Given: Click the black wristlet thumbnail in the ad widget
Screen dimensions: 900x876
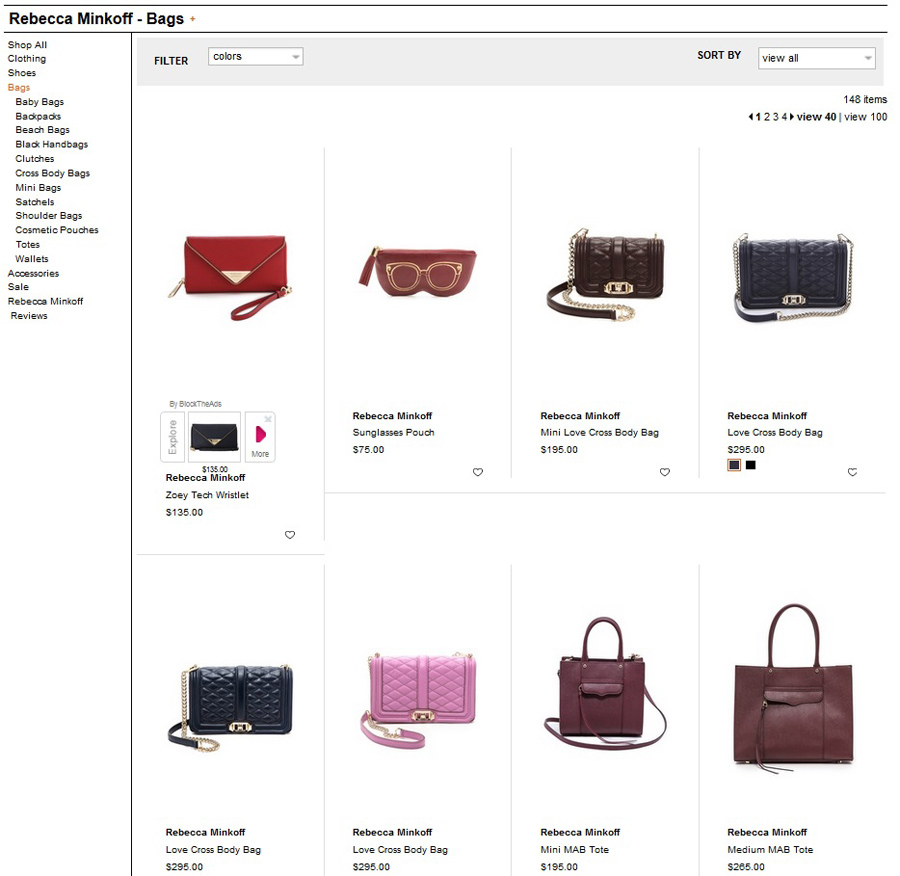Looking at the screenshot, I should [214, 437].
